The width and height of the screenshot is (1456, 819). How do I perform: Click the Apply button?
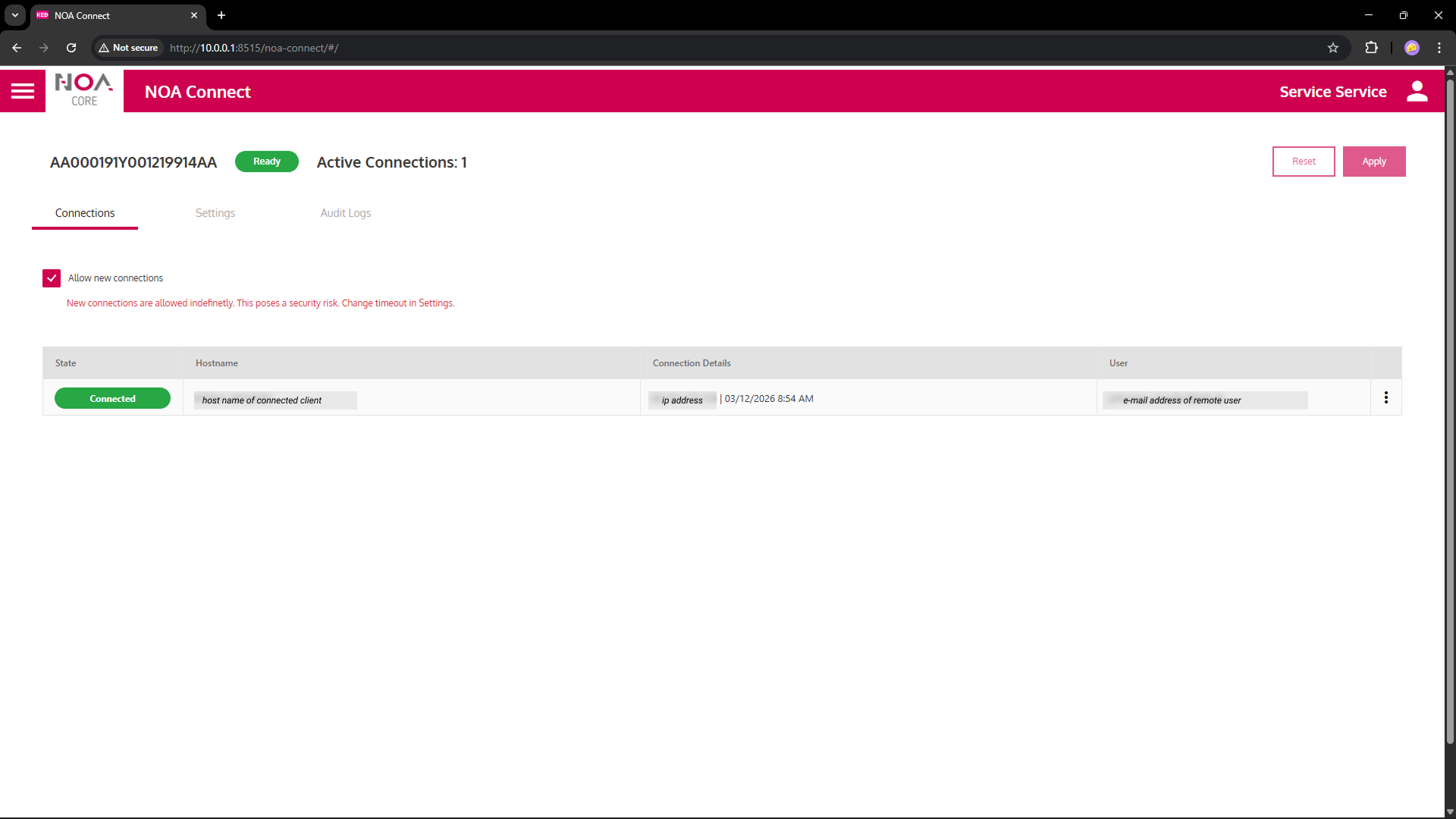click(x=1373, y=162)
